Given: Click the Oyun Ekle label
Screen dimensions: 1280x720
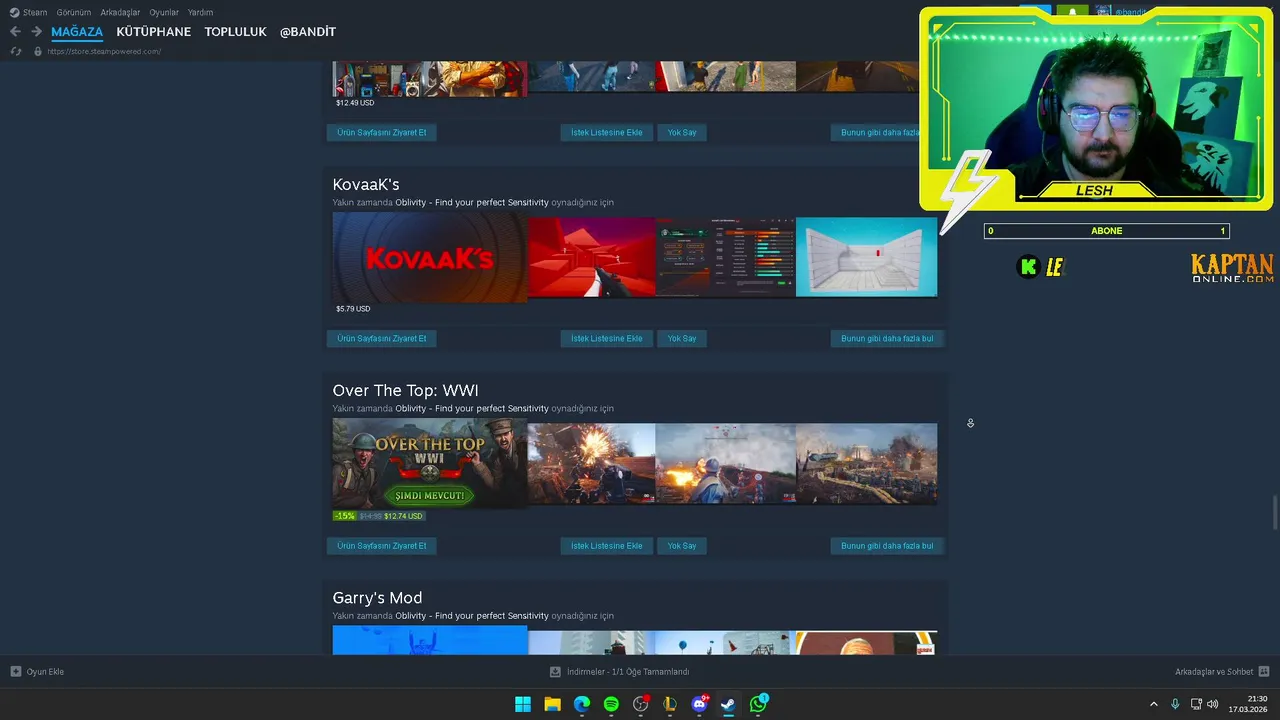Looking at the screenshot, I should (45, 672).
